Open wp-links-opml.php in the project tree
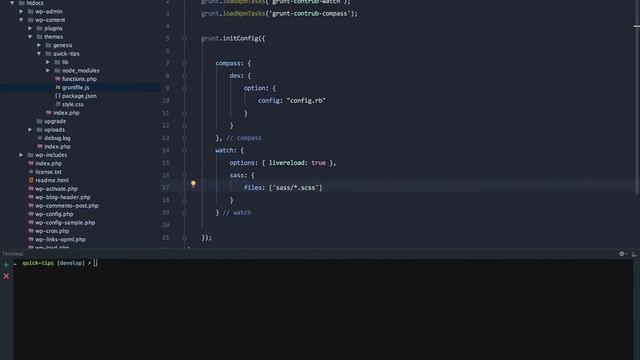This screenshot has height=360, width=640. (x=60, y=239)
